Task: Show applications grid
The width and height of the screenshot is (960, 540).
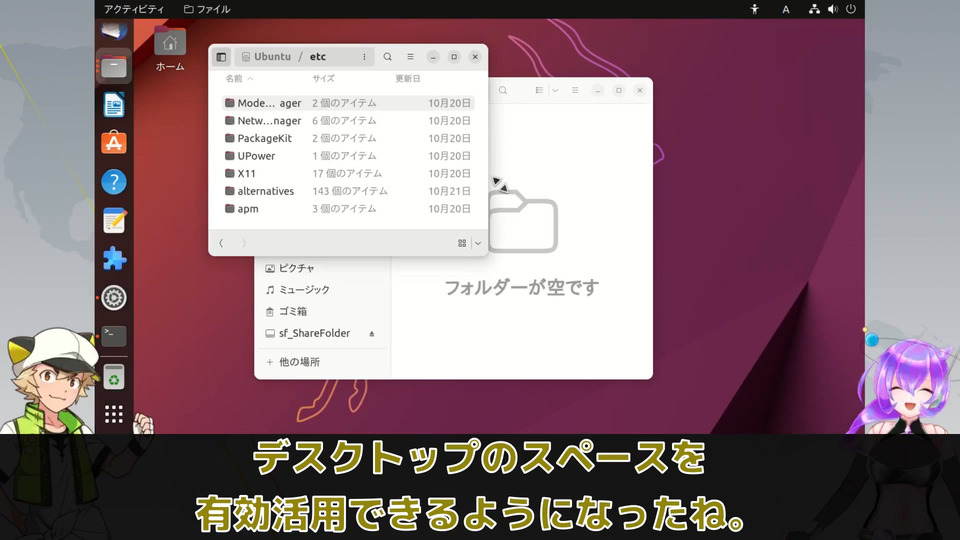Action: coord(114,414)
